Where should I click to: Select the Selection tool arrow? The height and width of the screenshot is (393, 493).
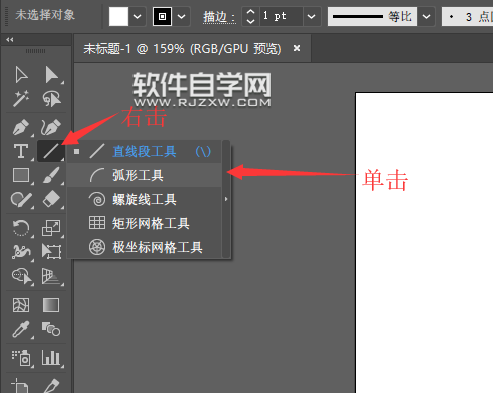coord(21,75)
